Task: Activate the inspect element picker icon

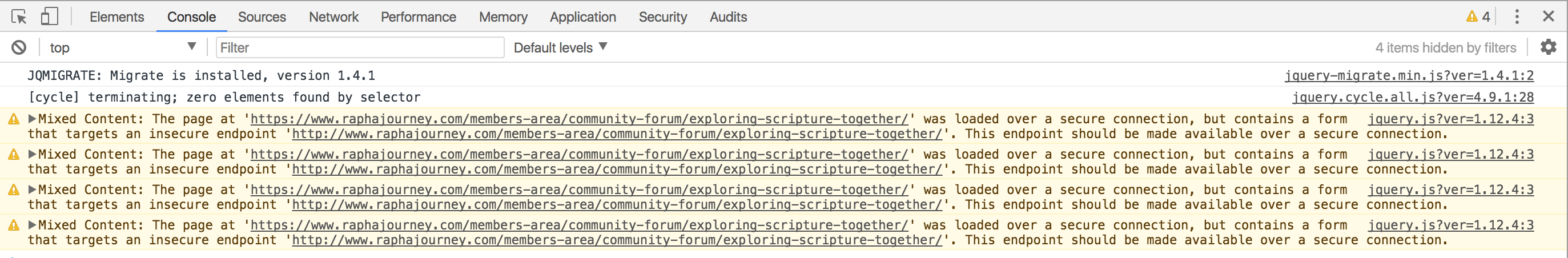Action: (19, 17)
